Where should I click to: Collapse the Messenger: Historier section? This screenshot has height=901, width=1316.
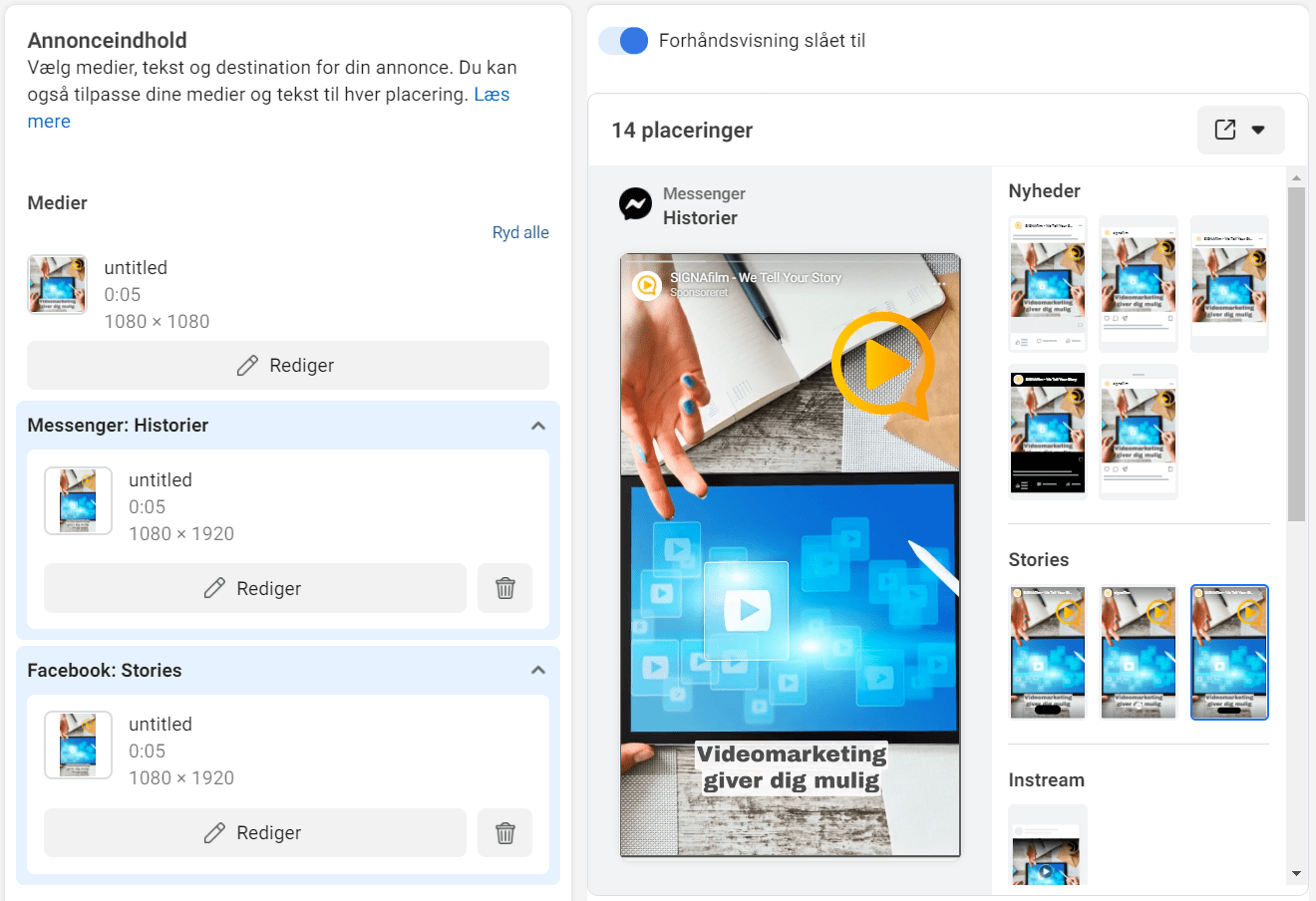coord(538,426)
